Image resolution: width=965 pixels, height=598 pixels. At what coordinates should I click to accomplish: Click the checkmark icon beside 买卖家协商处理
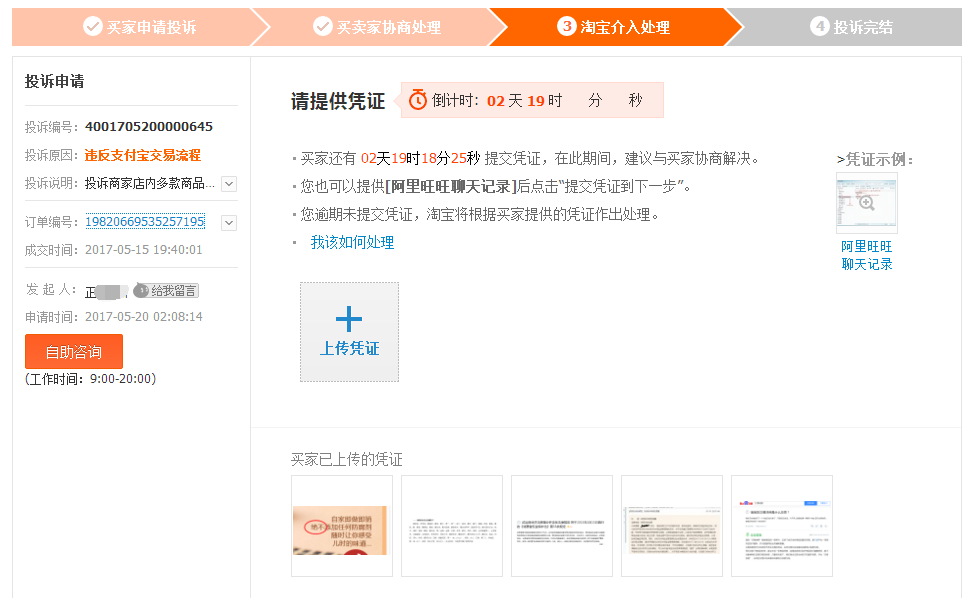(x=323, y=26)
